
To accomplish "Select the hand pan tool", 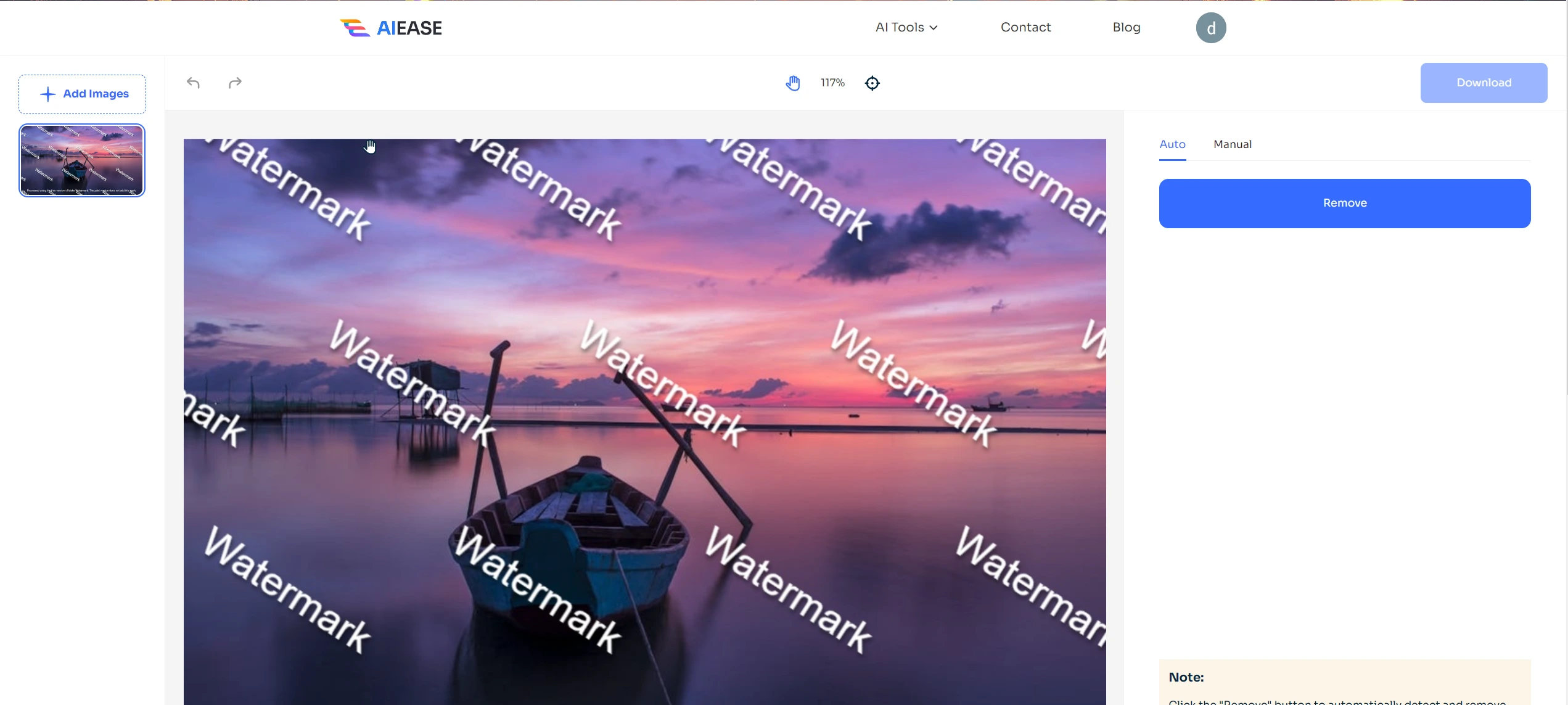I will point(793,82).
